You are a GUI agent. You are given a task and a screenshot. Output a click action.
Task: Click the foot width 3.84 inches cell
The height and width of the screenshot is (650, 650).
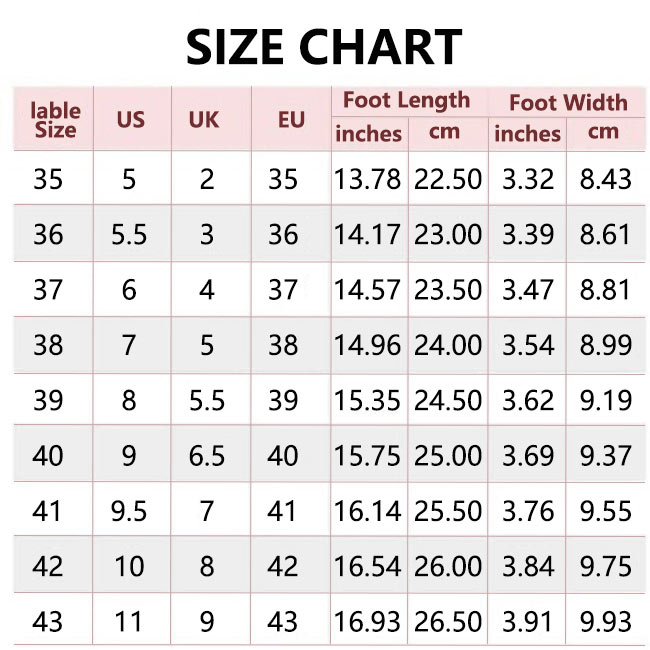[528, 566]
